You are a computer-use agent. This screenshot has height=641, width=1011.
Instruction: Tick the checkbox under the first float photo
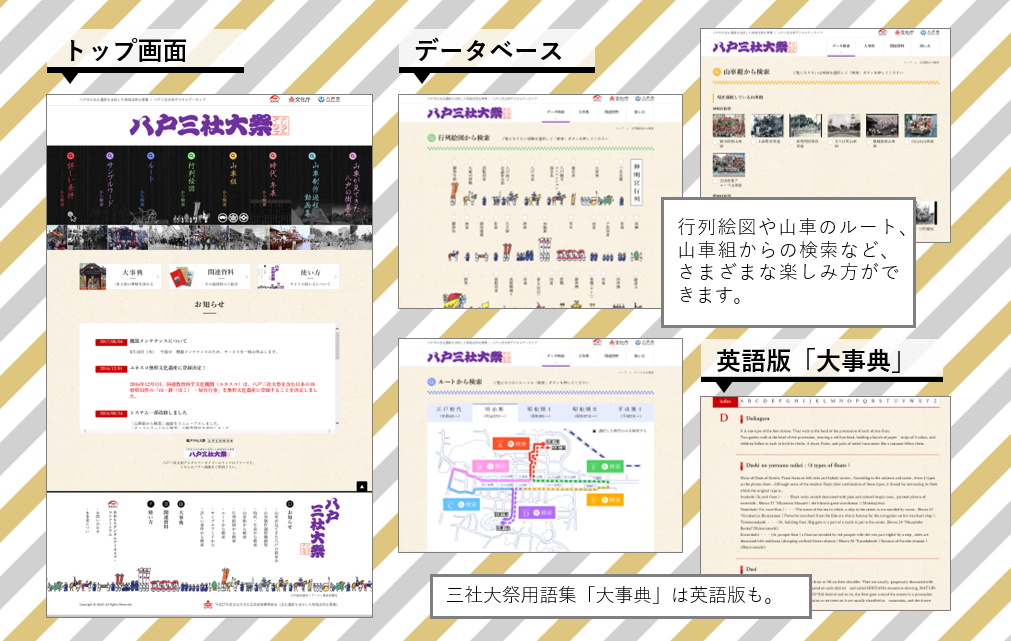(x=716, y=141)
